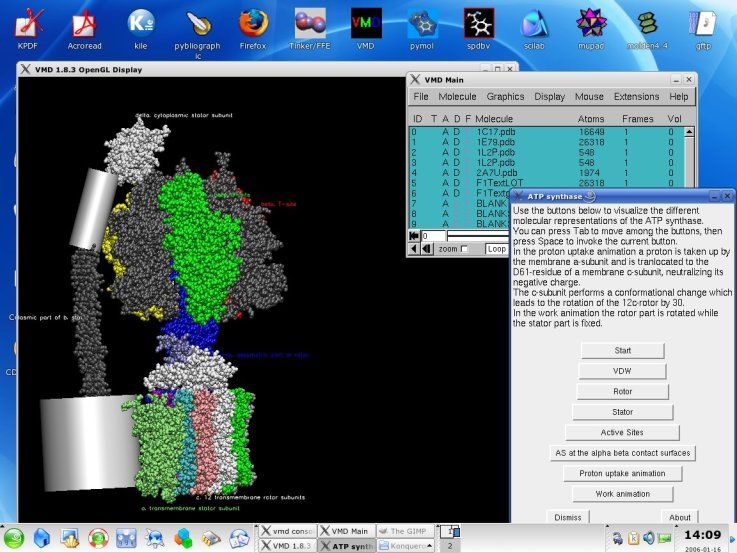Launch Acroread from the desktop

click(85, 29)
